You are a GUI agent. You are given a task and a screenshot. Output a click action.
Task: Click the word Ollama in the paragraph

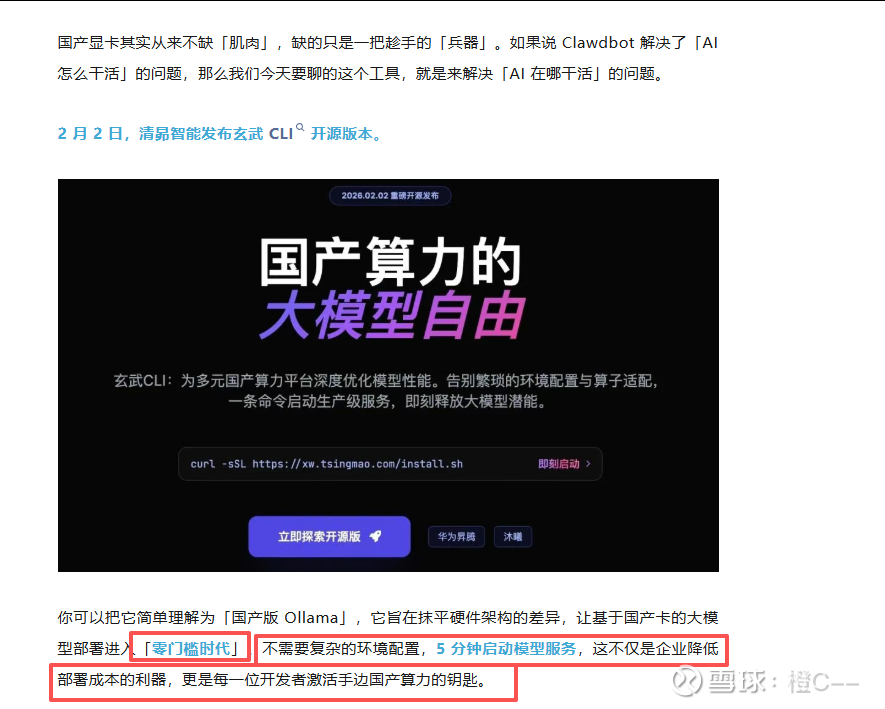[x=311, y=618]
